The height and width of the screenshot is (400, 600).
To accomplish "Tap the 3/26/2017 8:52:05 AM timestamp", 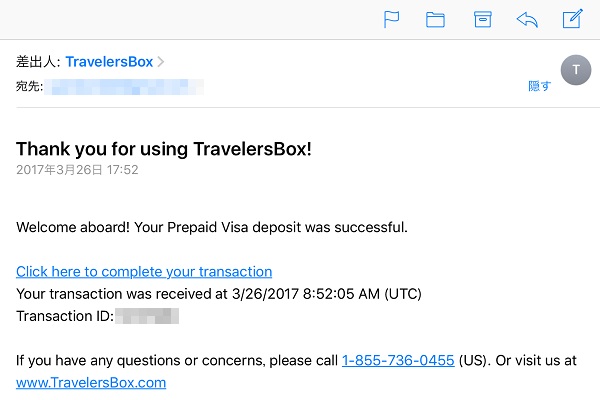I will click(x=306, y=294).
